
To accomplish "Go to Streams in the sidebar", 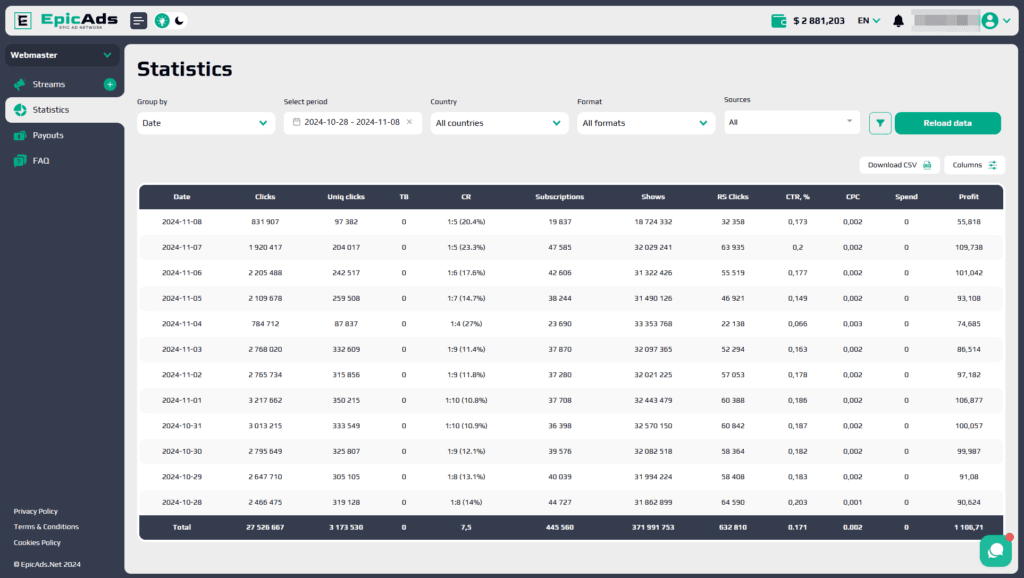I will (x=49, y=84).
